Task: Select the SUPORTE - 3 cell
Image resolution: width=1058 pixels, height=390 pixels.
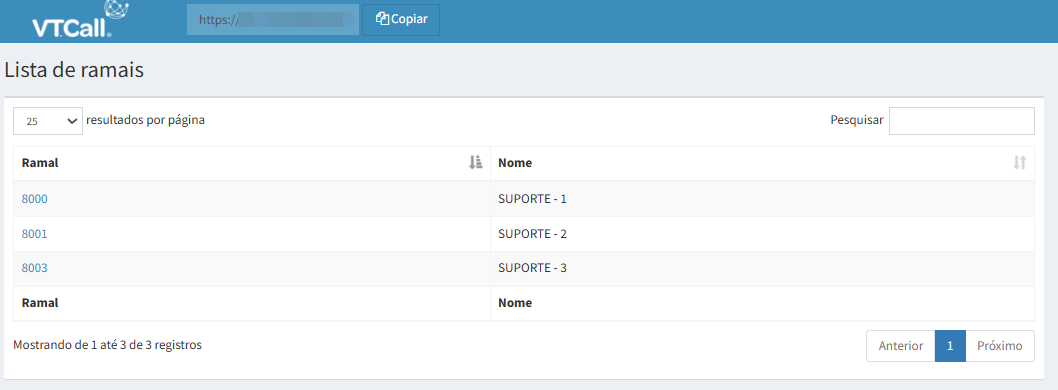Action: pos(762,268)
